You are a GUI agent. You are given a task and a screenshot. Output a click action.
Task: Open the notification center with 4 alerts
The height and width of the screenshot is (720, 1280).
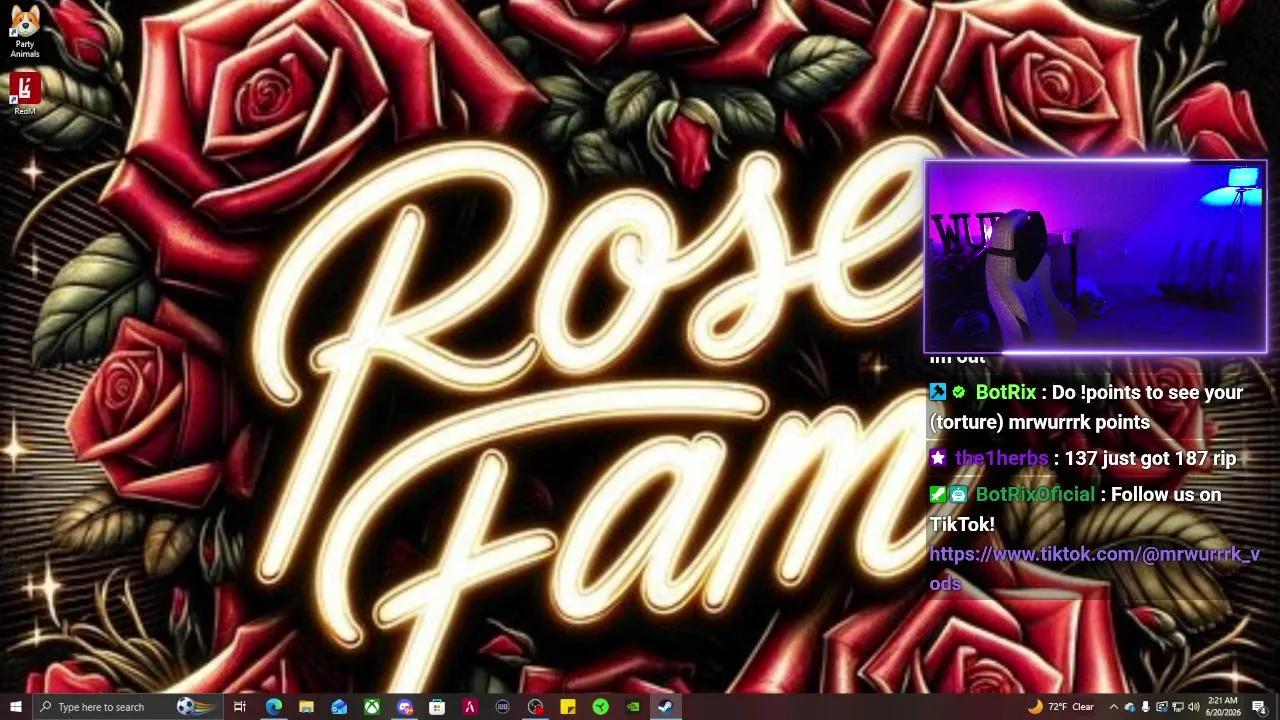tap(1260, 707)
